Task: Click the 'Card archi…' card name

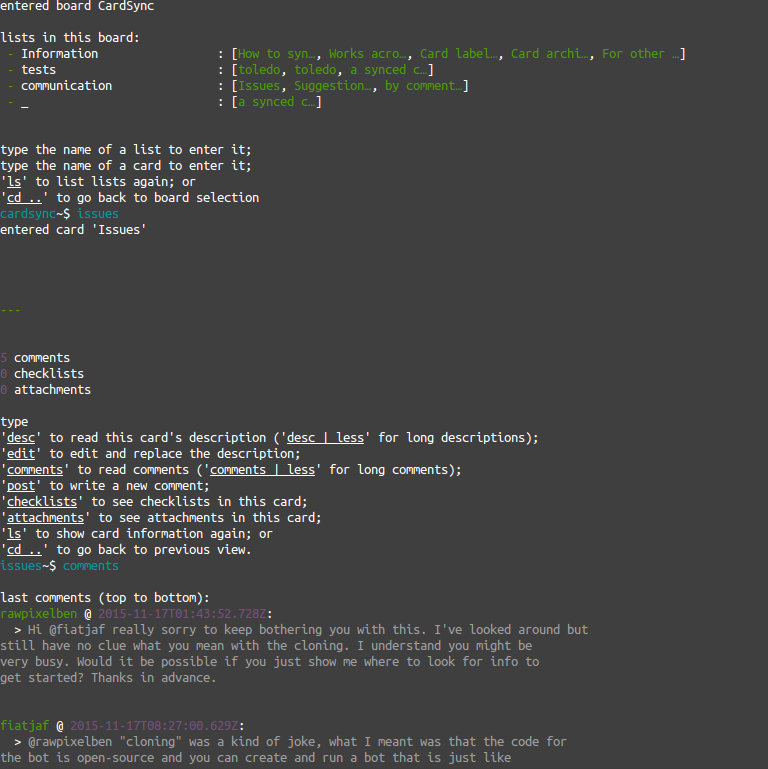Action: point(550,54)
